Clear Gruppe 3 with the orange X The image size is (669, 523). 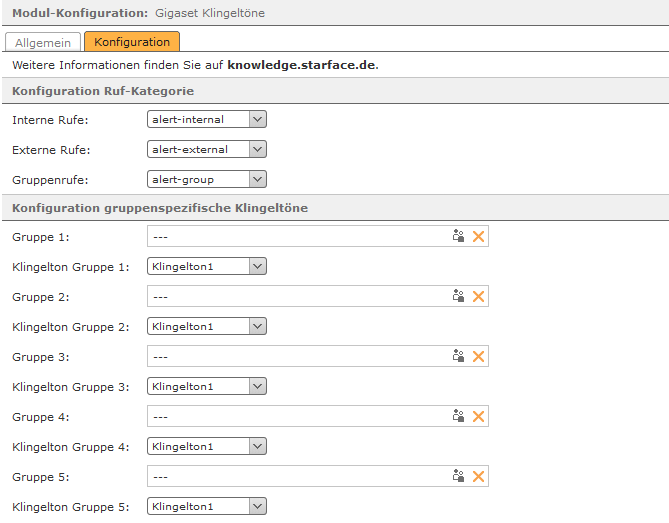(x=478, y=356)
